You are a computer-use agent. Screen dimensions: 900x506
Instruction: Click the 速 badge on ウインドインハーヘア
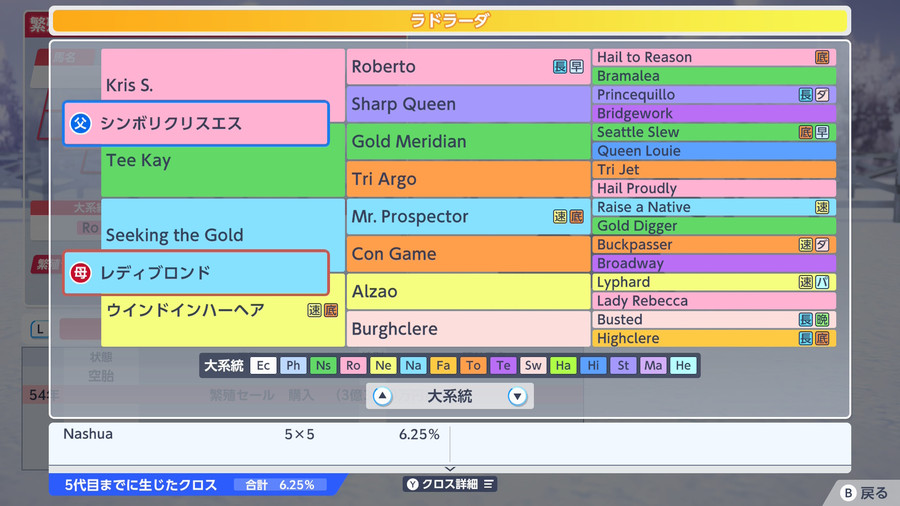click(314, 310)
